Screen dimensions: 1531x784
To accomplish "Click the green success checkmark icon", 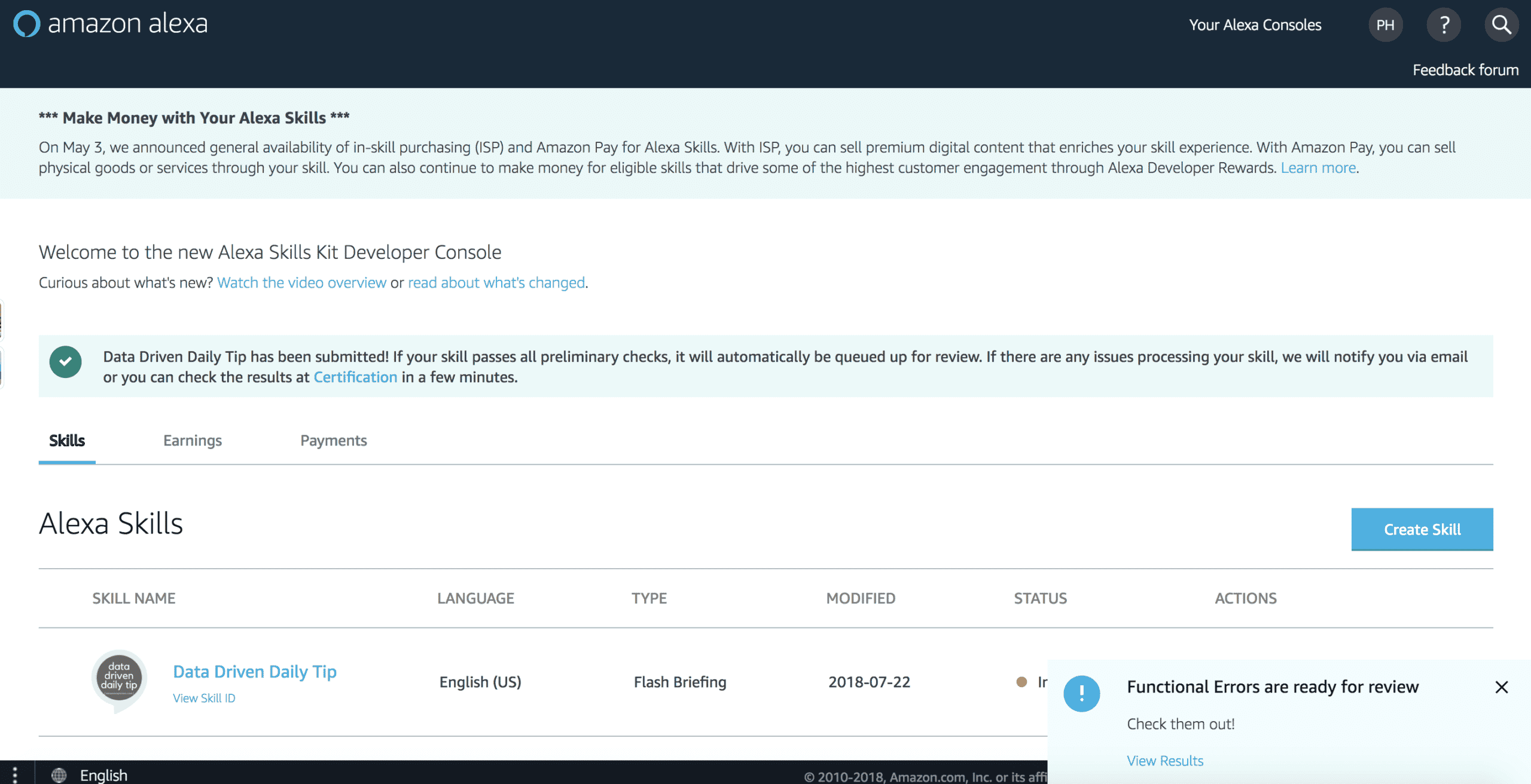I will coord(66,362).
